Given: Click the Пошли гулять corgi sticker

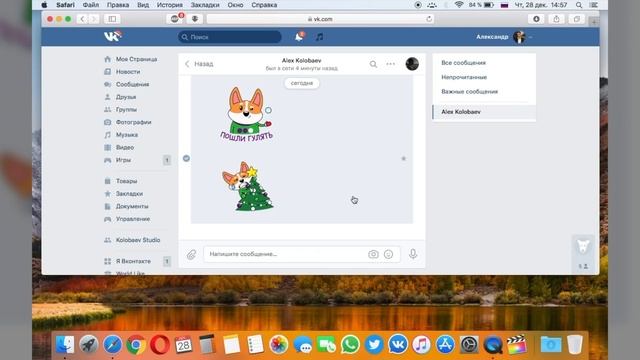Looking at the screenshot, I should (x=247, y=114).
